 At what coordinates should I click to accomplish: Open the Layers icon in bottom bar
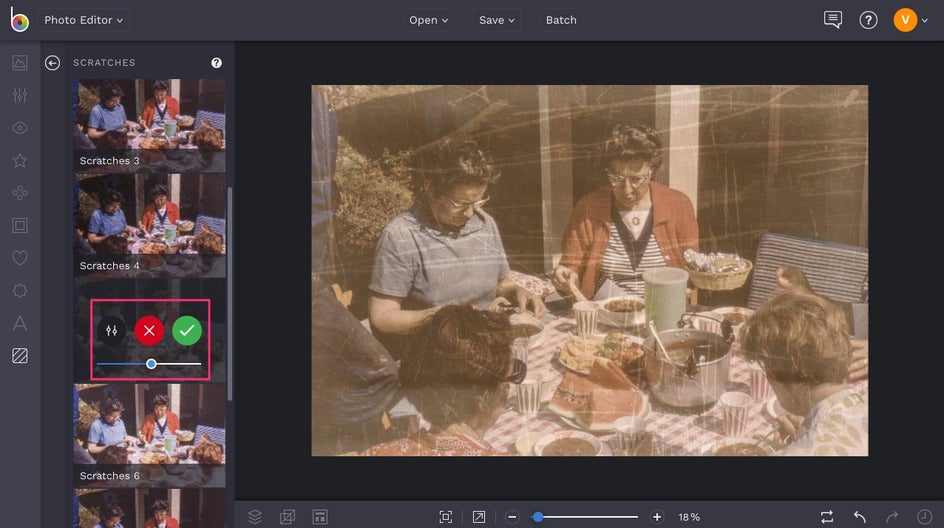[255, 517]
